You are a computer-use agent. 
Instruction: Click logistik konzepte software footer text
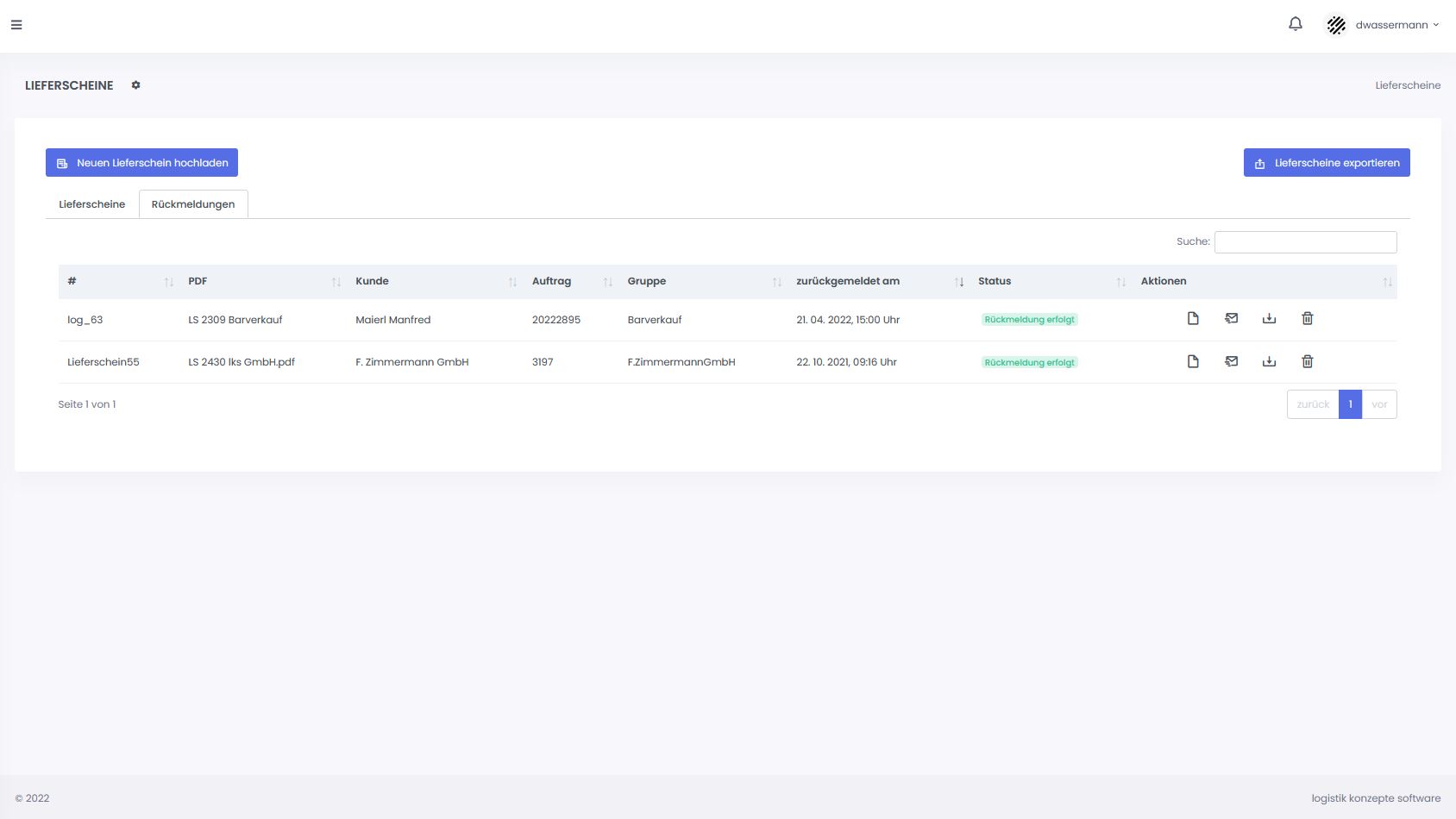point(1376,798)
